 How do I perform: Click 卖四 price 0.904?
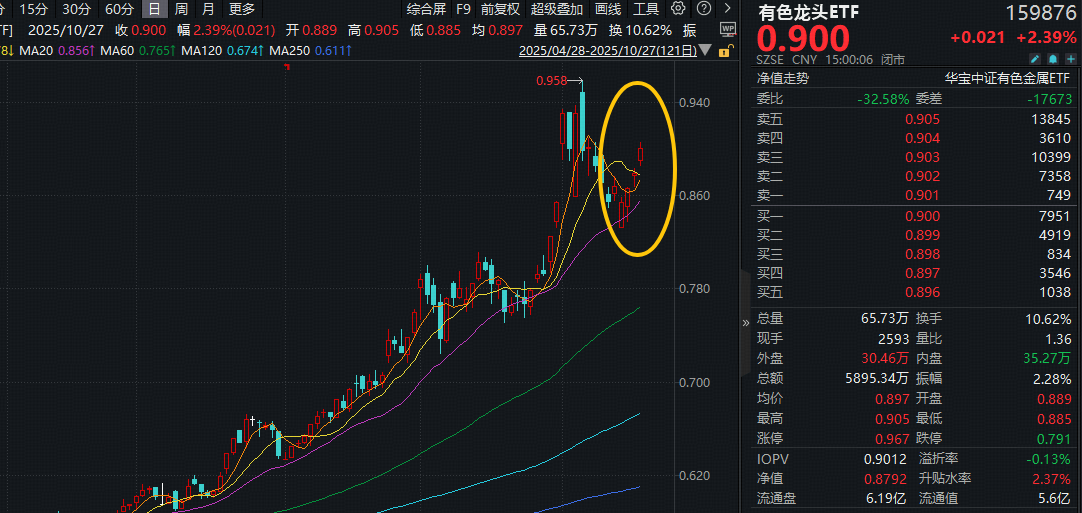pyautogui.click(x=923, y=138)
